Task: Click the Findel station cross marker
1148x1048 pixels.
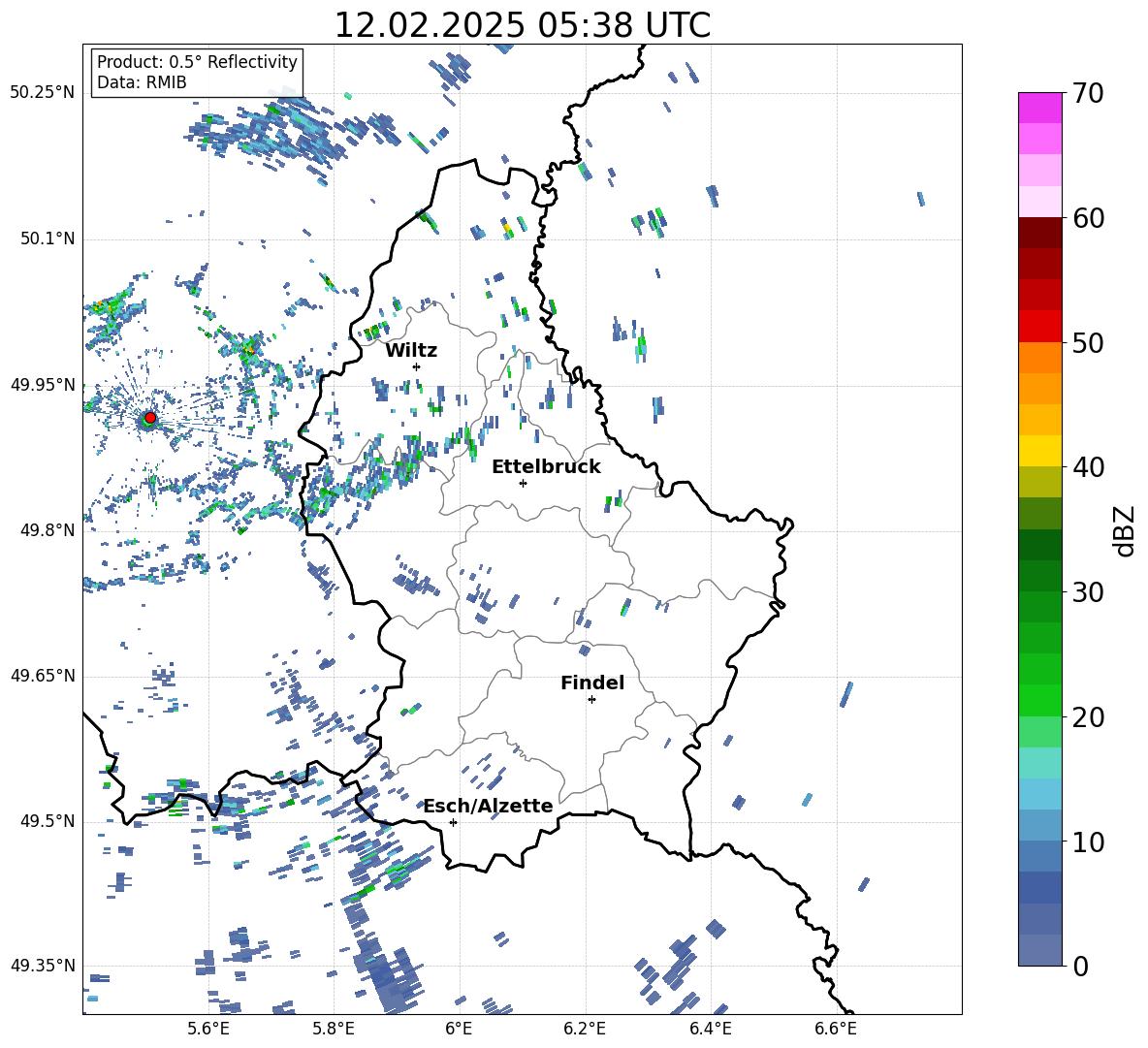Action: [591, 700]
